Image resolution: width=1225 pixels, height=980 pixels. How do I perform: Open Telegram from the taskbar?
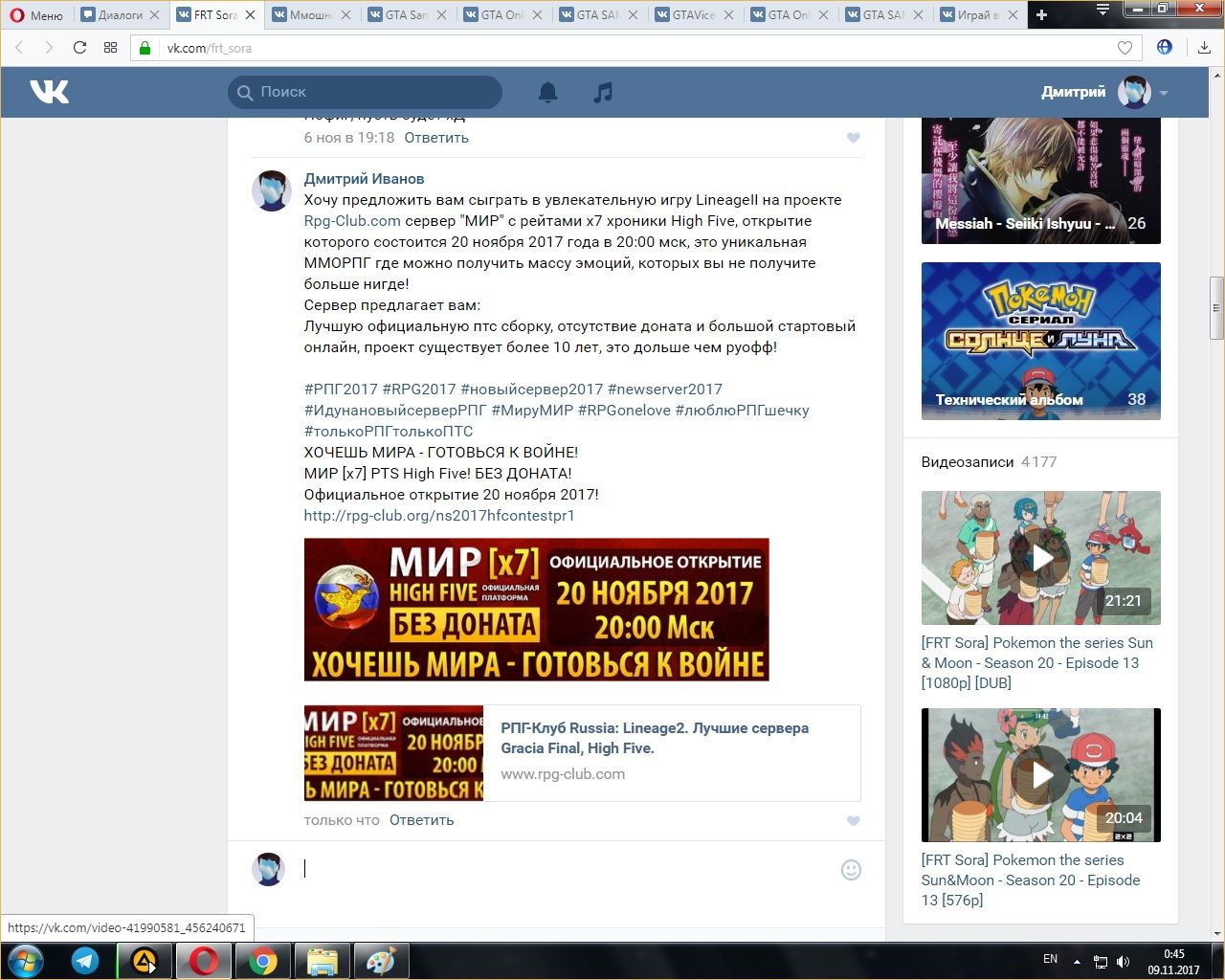85,961
